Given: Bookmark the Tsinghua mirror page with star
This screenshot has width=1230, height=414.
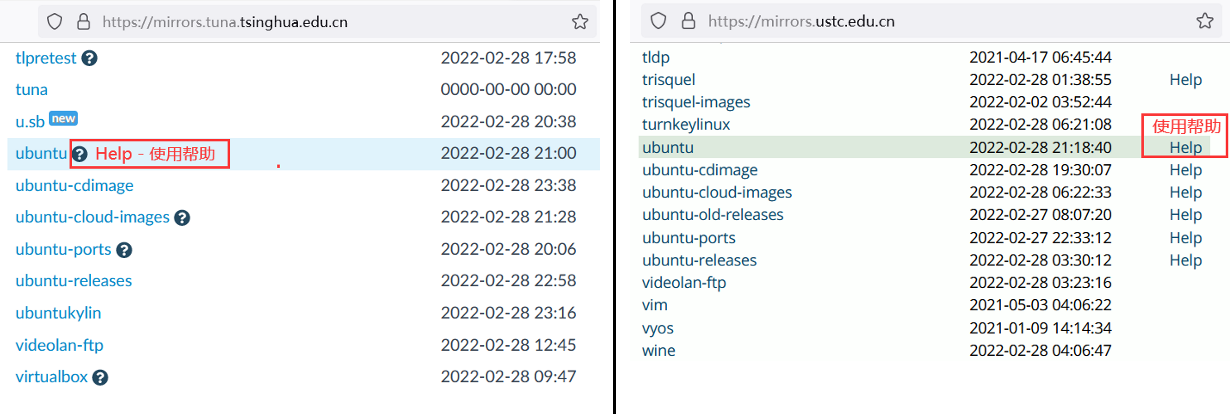Looking at the screenshot, I should click(580, 21).
